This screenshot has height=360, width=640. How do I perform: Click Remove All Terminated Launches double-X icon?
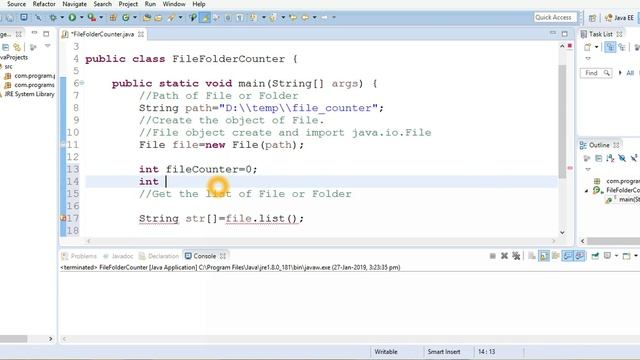click(x=516, y=256)
